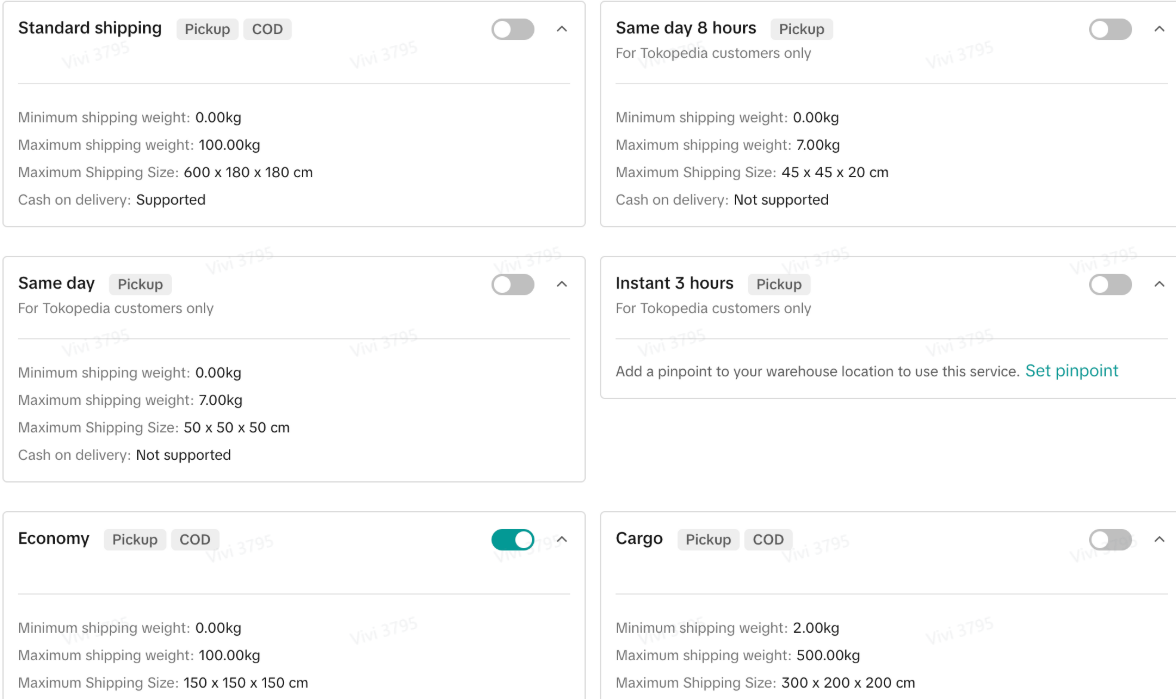Switch on Instant 3 hours service
Screen dimensions: 1176x699
pos(1110,285)
